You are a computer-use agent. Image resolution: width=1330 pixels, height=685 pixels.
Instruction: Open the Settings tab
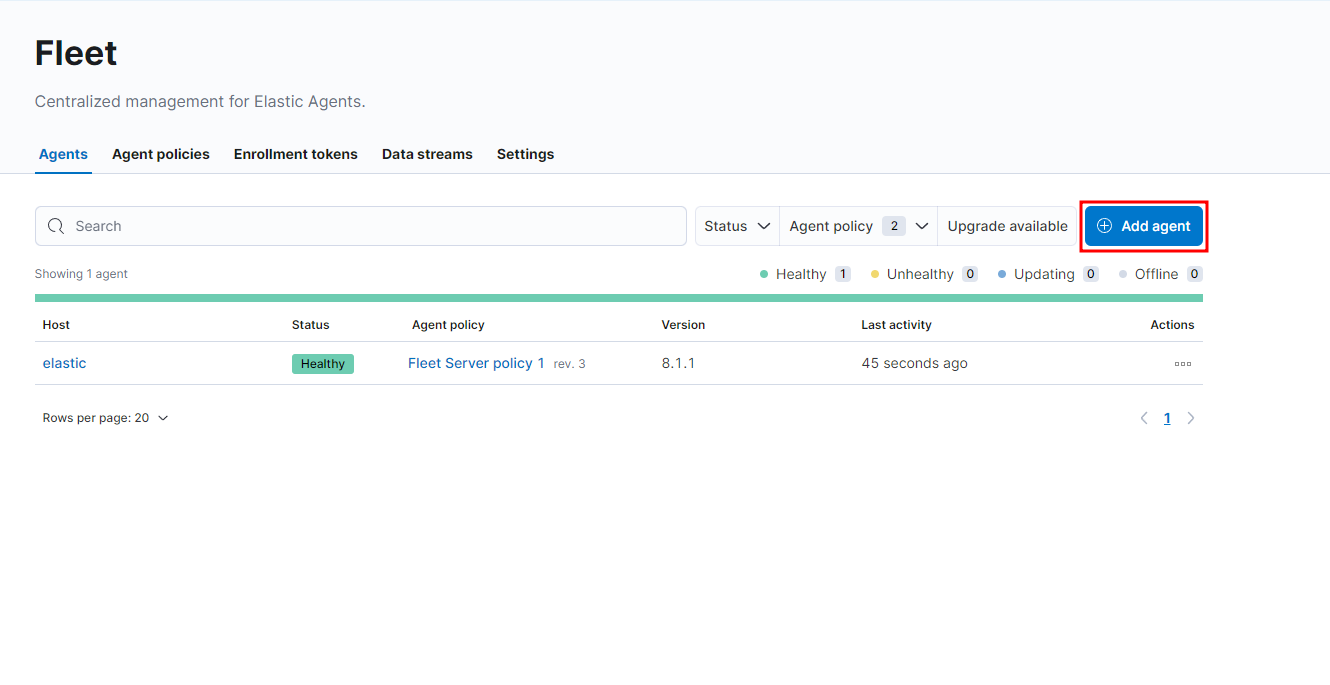tap(525, 154)
